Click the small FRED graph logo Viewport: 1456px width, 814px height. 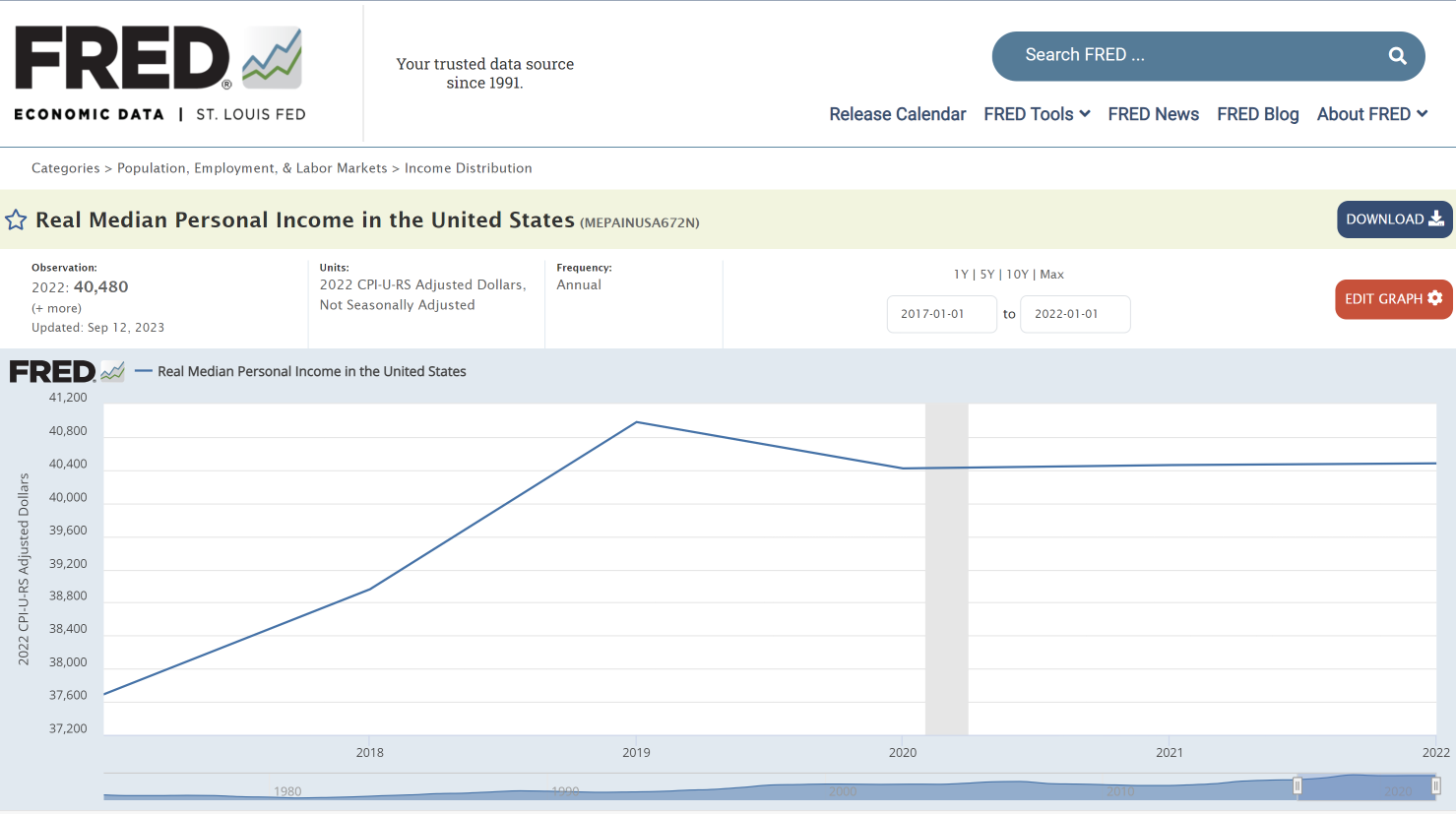[x=67, y=371]
